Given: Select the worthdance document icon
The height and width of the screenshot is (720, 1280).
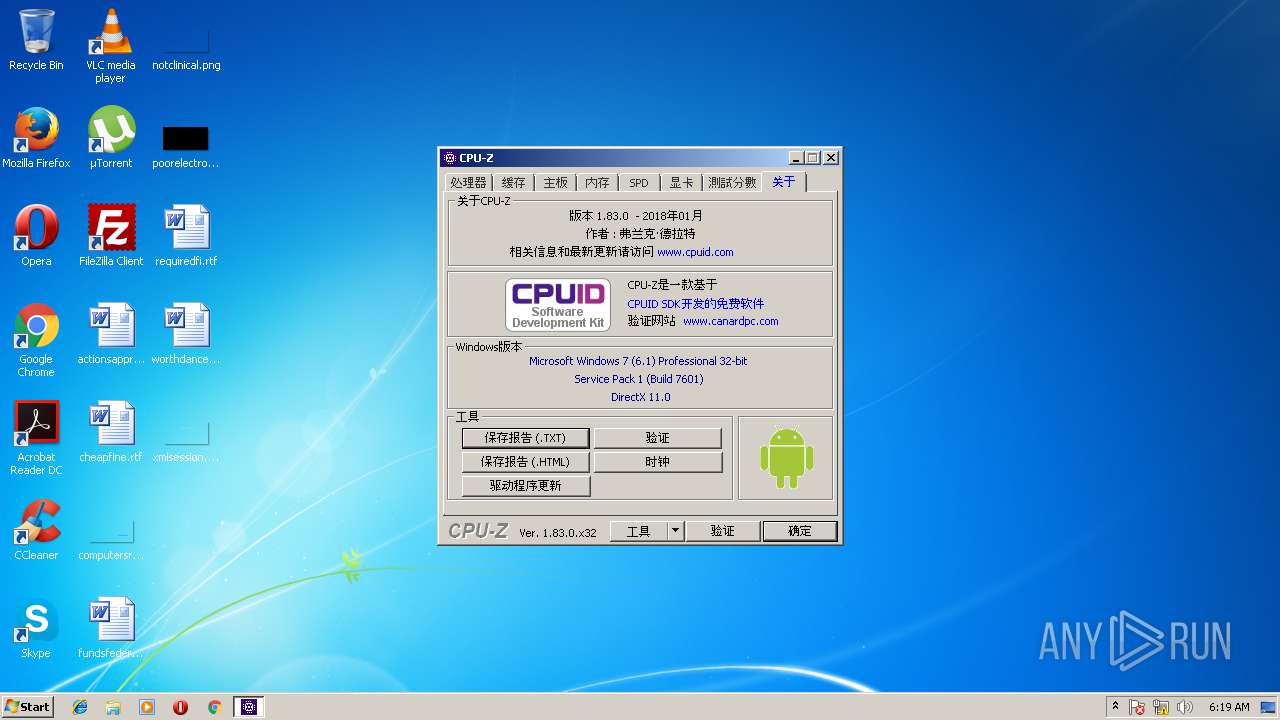Looking at the screenshot, I should pos(186,334).
